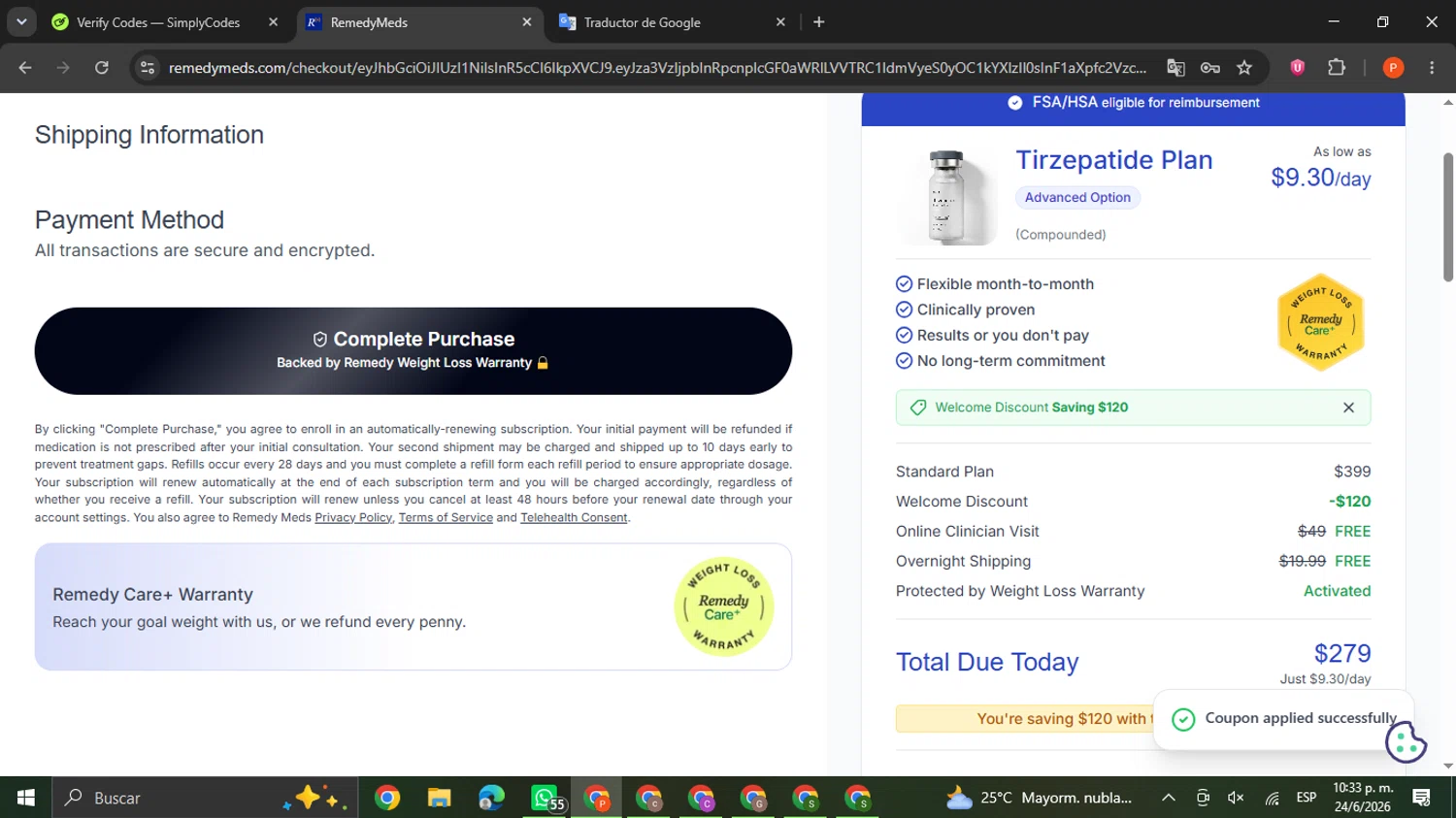Open Chrome's three-dot menu

(1432, 68)
